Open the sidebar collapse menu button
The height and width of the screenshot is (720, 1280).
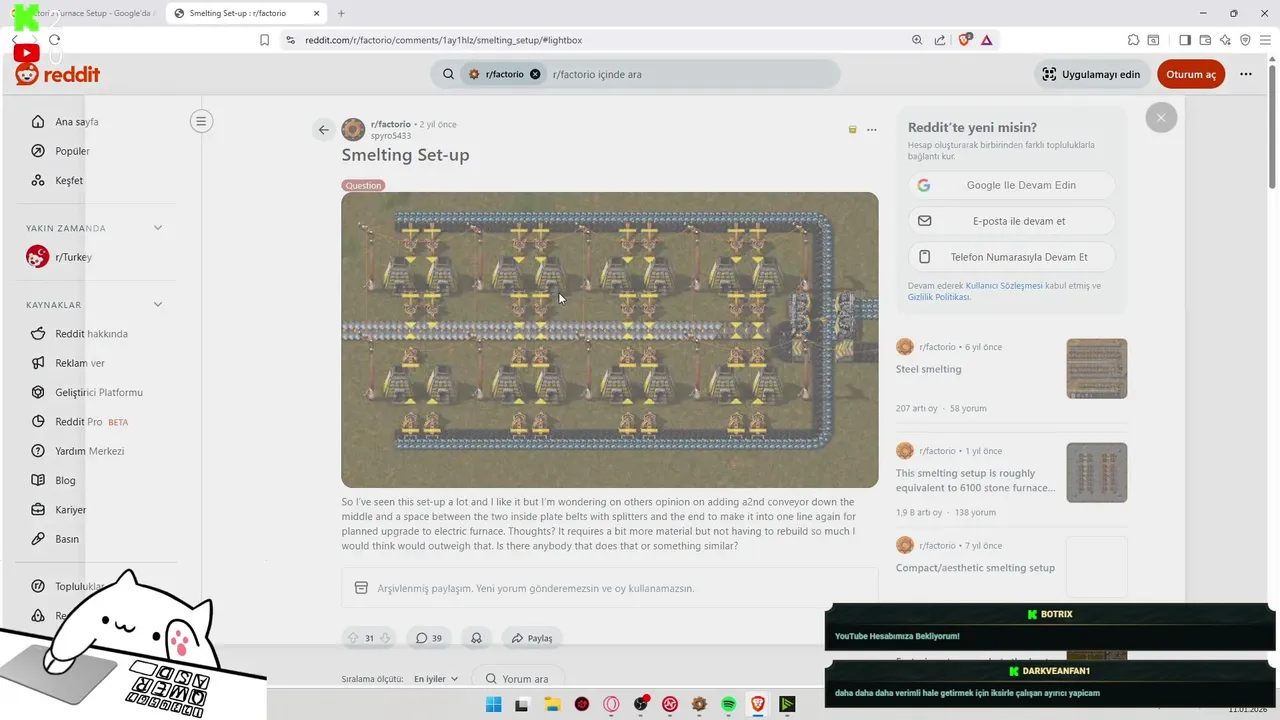point(201,122)
